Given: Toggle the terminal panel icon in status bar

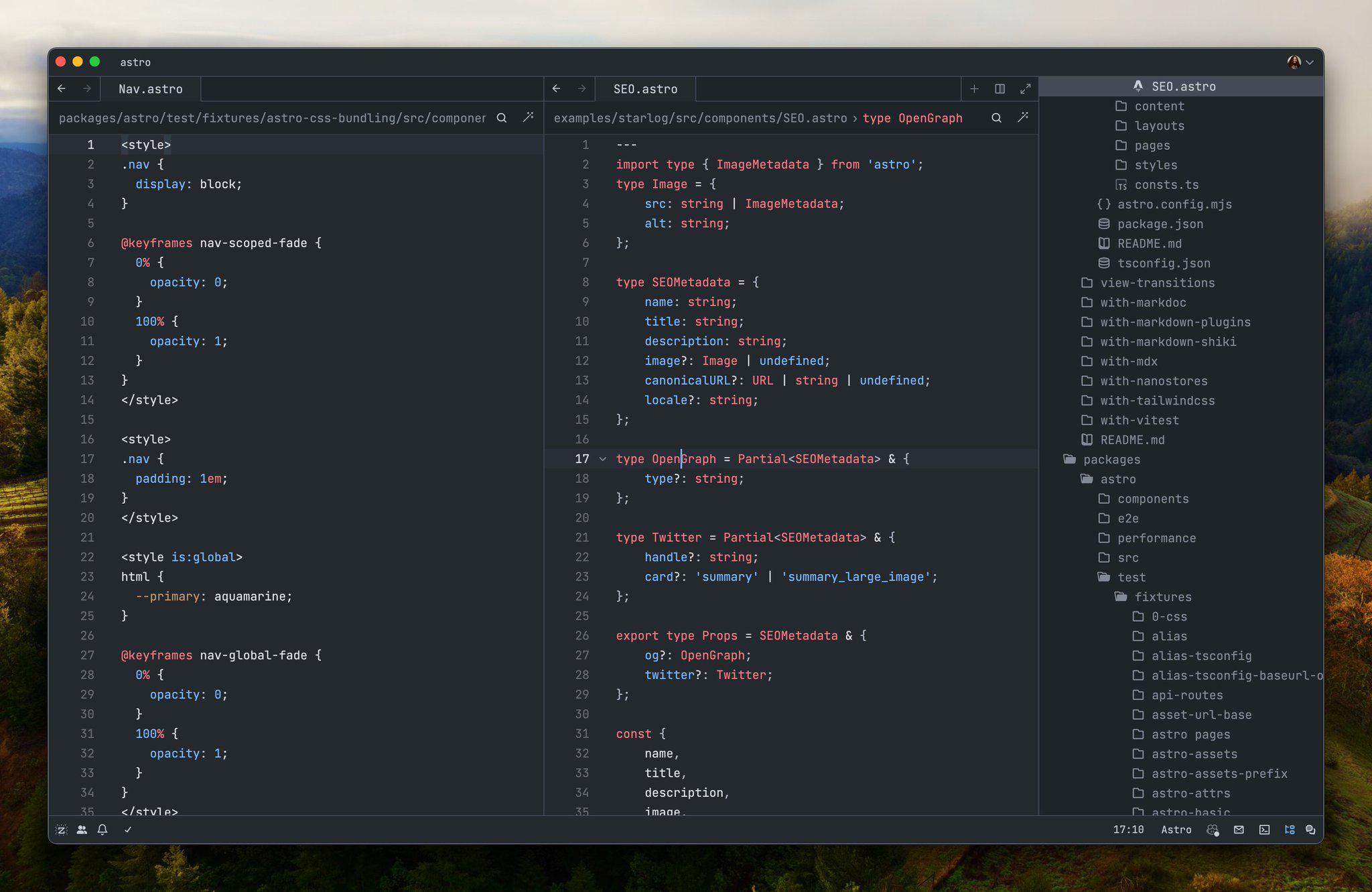Looking at the screenshot, I should [x=1265, y=830].
